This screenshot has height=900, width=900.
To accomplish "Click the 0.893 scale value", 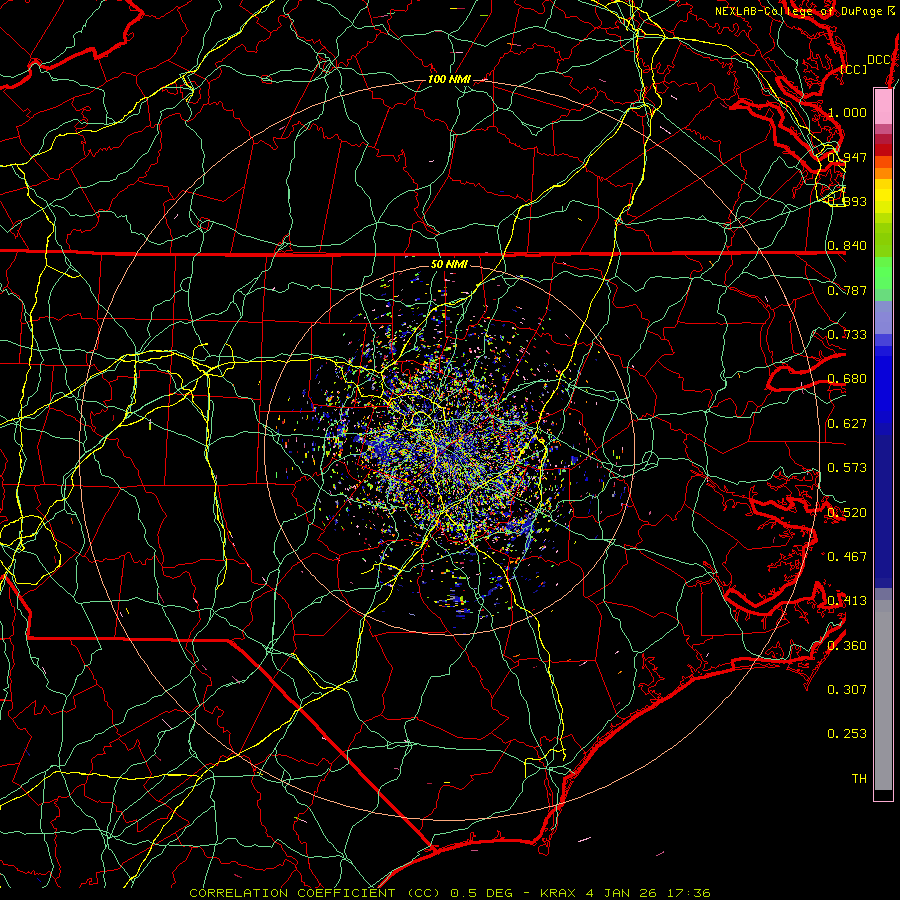I will [847, 201].
